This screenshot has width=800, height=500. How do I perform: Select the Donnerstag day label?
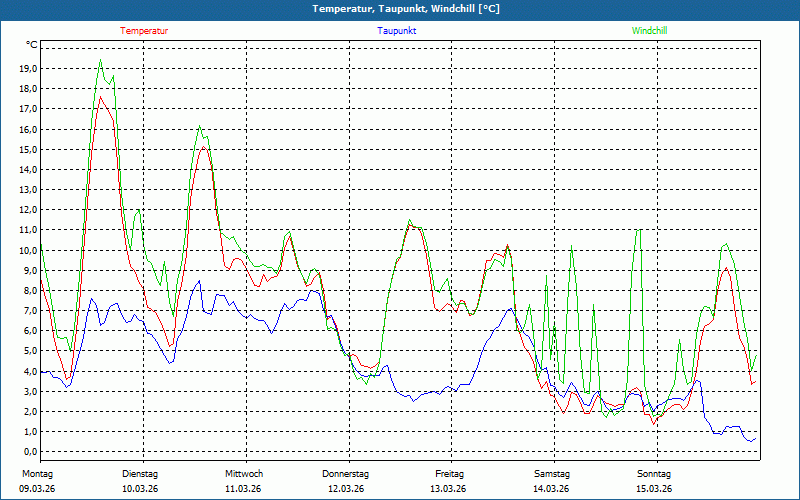[346, 474]
